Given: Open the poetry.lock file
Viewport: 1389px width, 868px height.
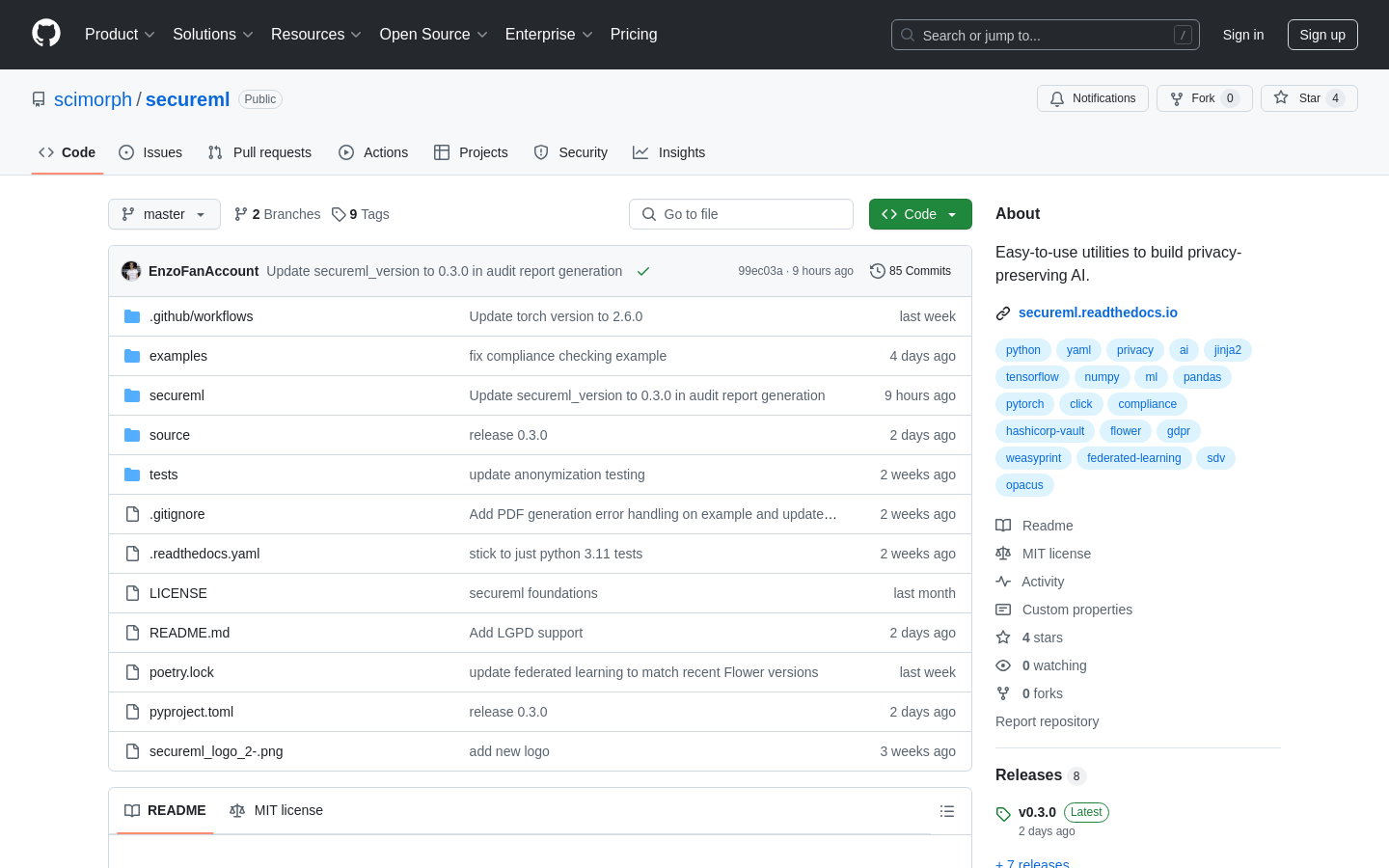Looking at the screenshot, I should [x=181, y=672].
